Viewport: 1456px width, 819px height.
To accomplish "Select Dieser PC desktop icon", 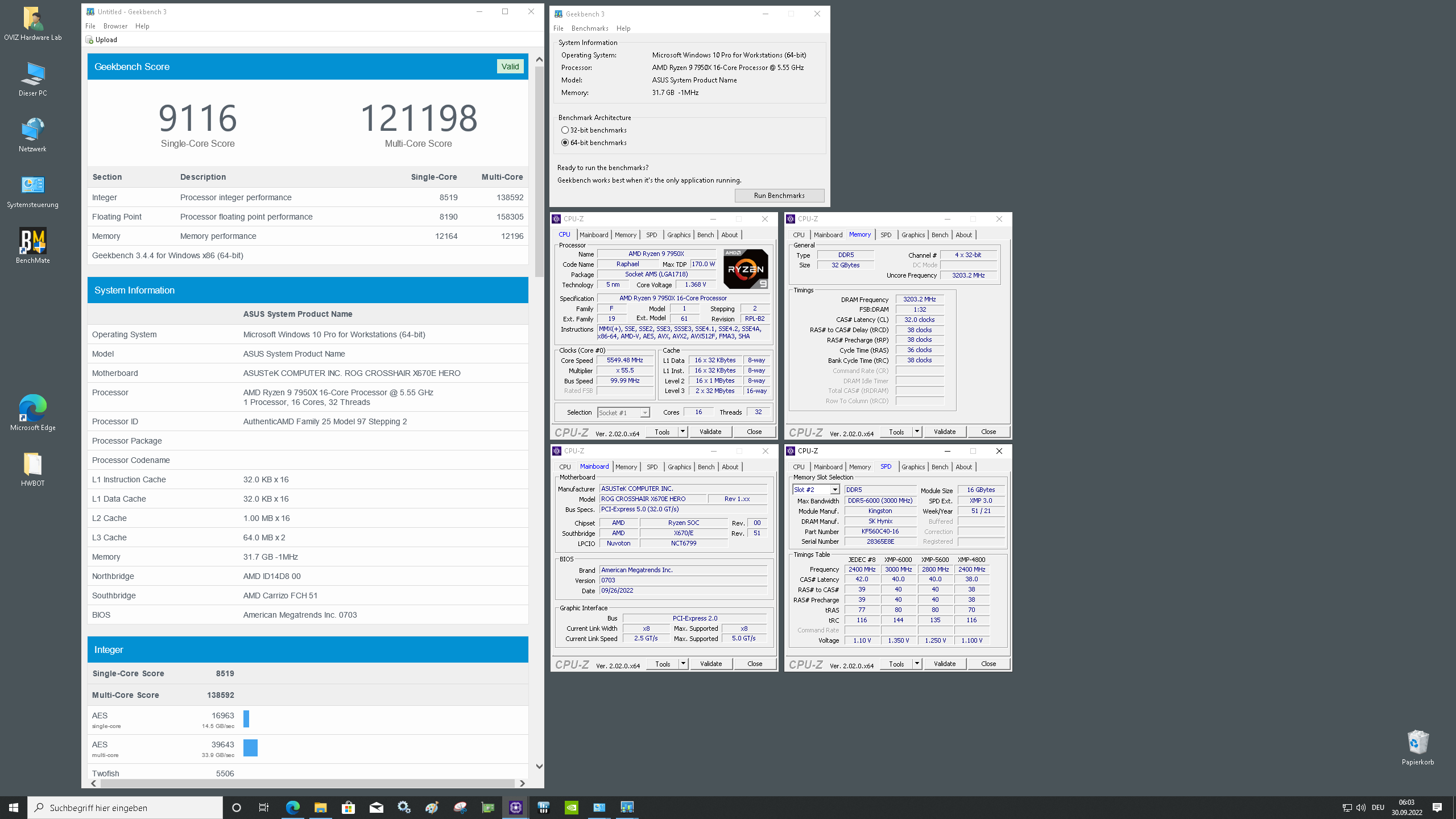I will pyautogui.click(x=32, y=80).
